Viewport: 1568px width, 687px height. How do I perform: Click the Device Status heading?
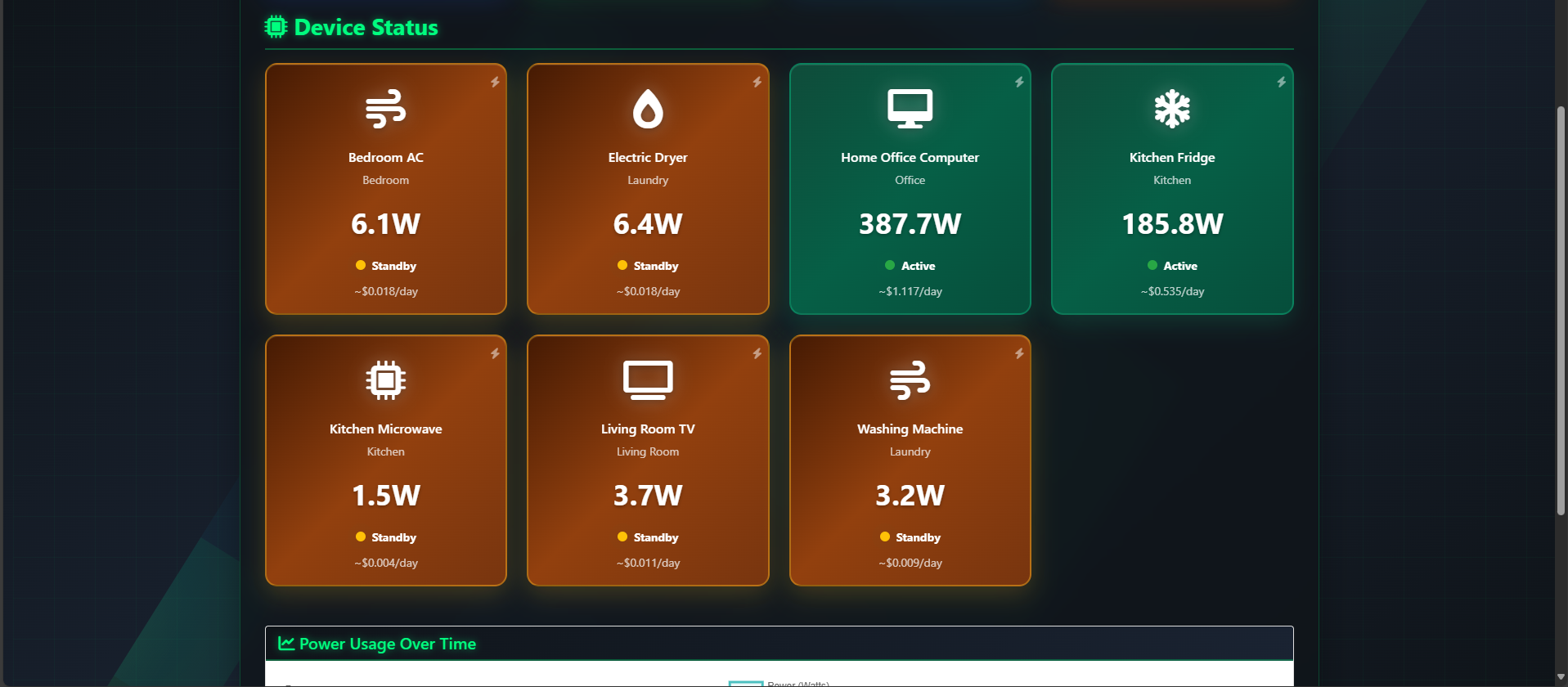(366, 28)
